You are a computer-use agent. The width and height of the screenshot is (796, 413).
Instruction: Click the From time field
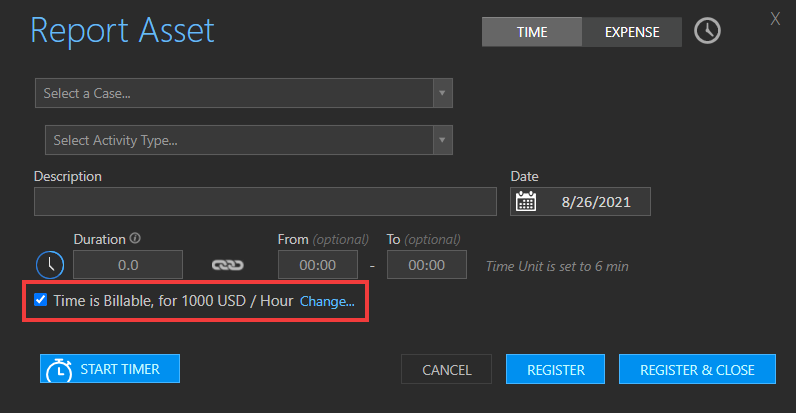pyautogui.click(x=318, y=264)
